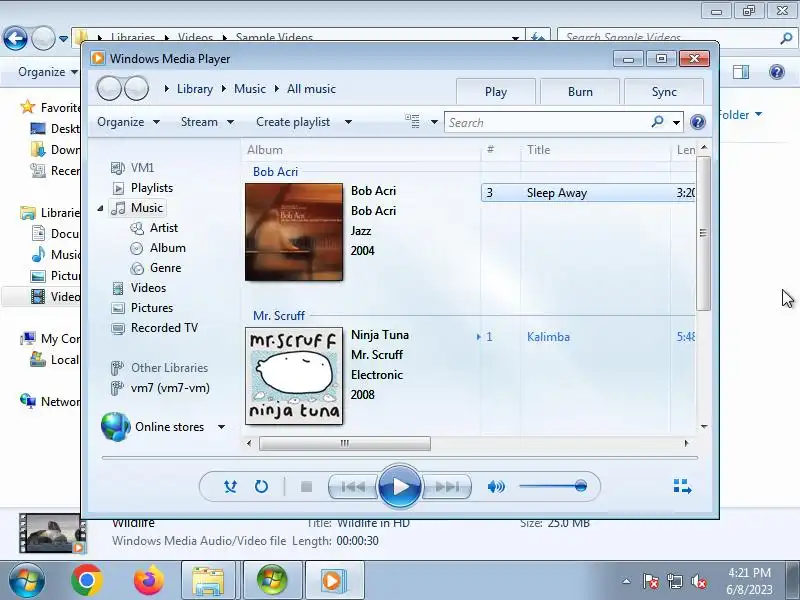Screen dimensions: 800x600
Task: Launch Firefox from the taskbar
Action: (x=148, y=580)
